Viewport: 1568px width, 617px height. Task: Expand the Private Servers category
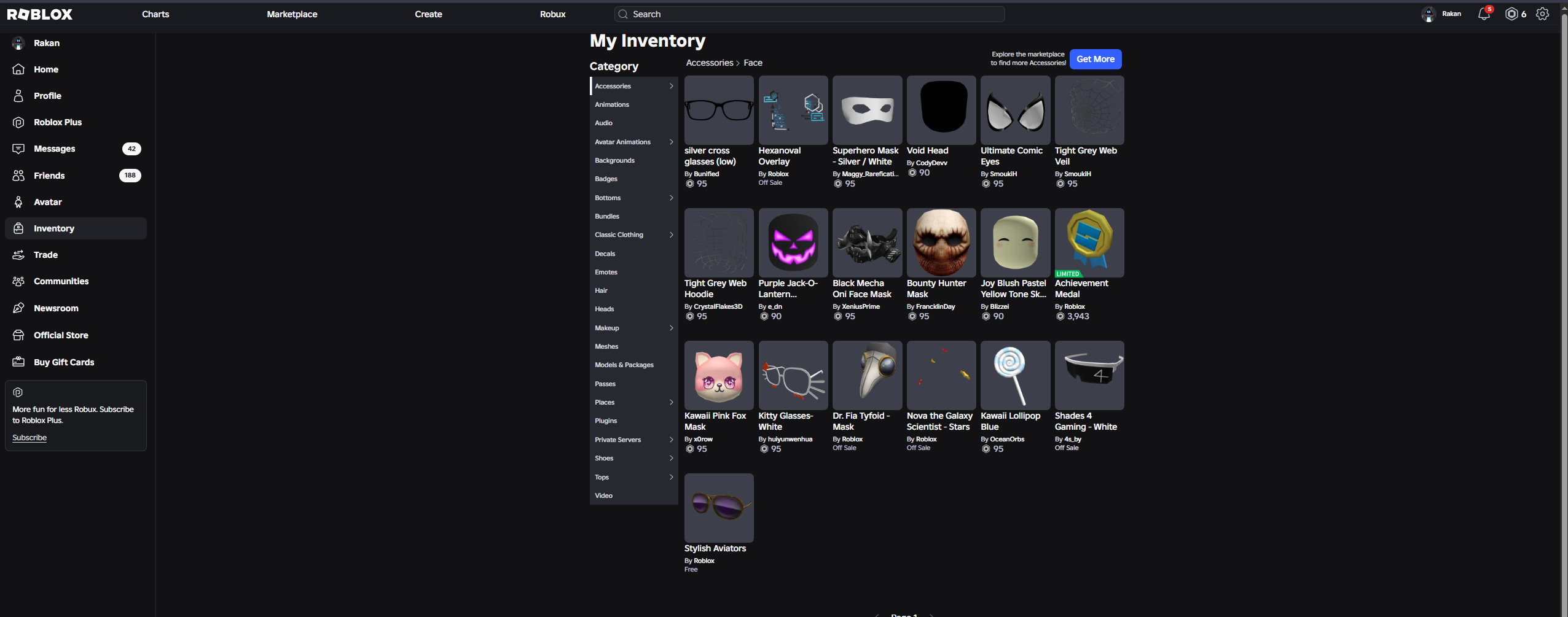click(x=633, y=440)
